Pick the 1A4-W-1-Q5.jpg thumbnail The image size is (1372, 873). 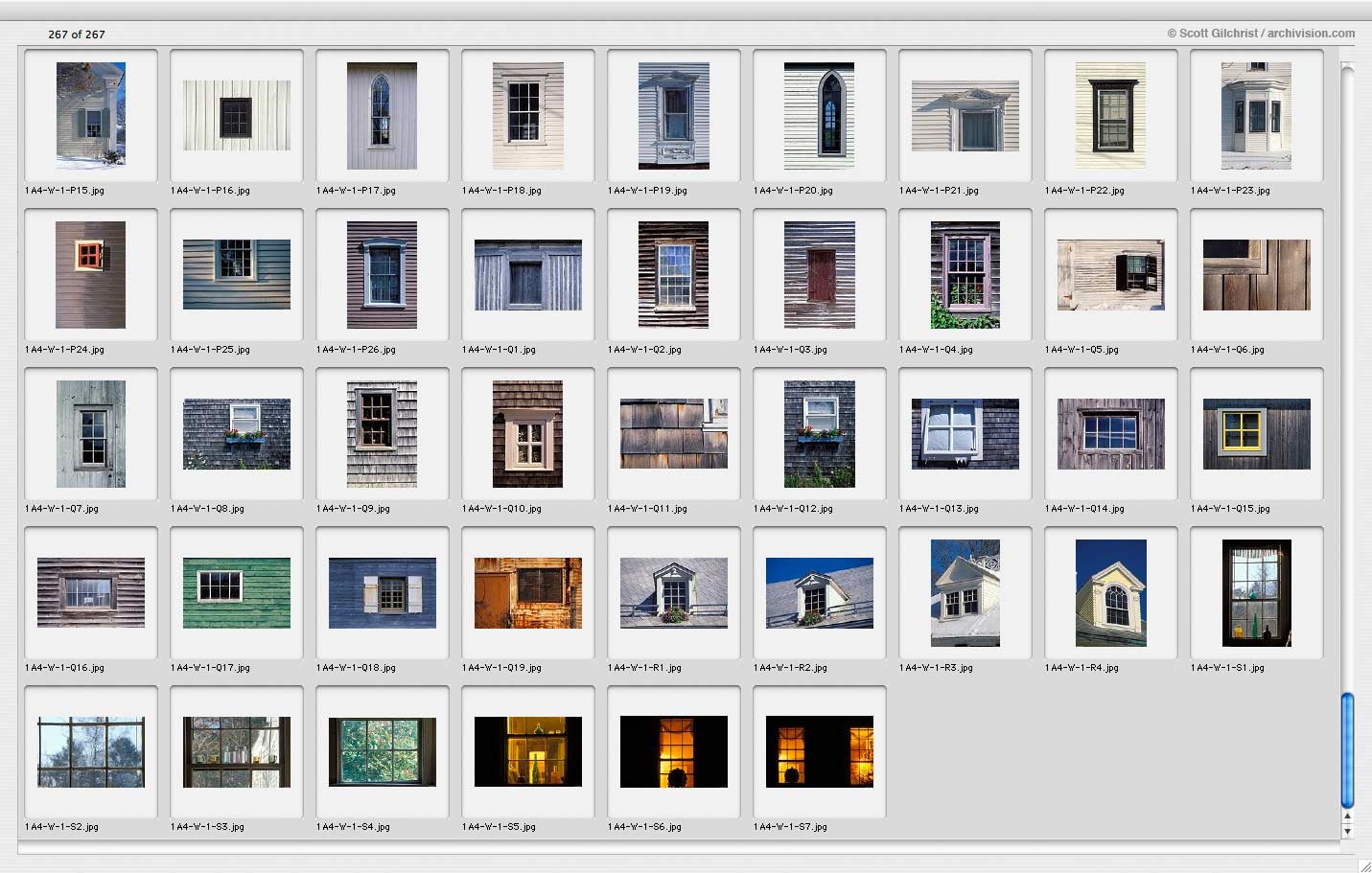(1111, 274)
